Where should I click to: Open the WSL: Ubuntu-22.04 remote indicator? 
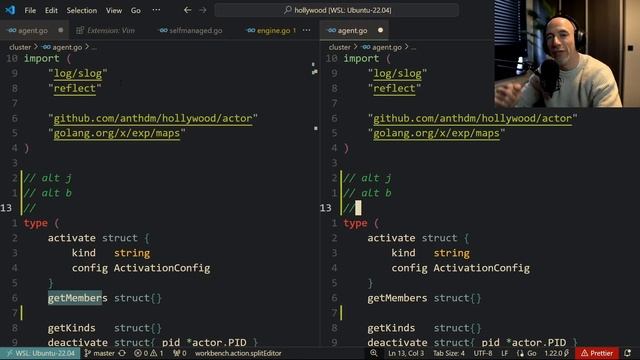41,353
